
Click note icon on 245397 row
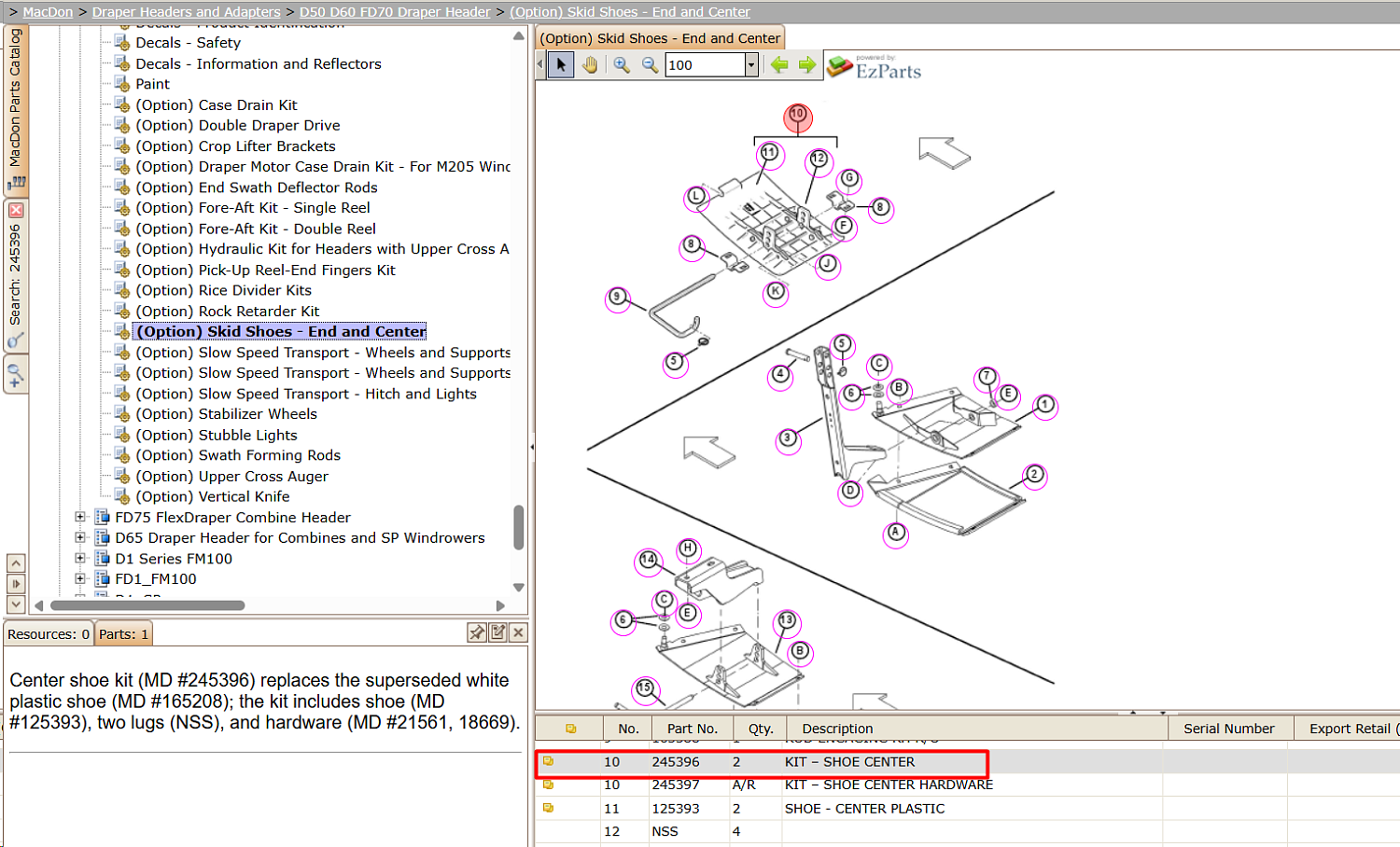(x=549, y=785)
